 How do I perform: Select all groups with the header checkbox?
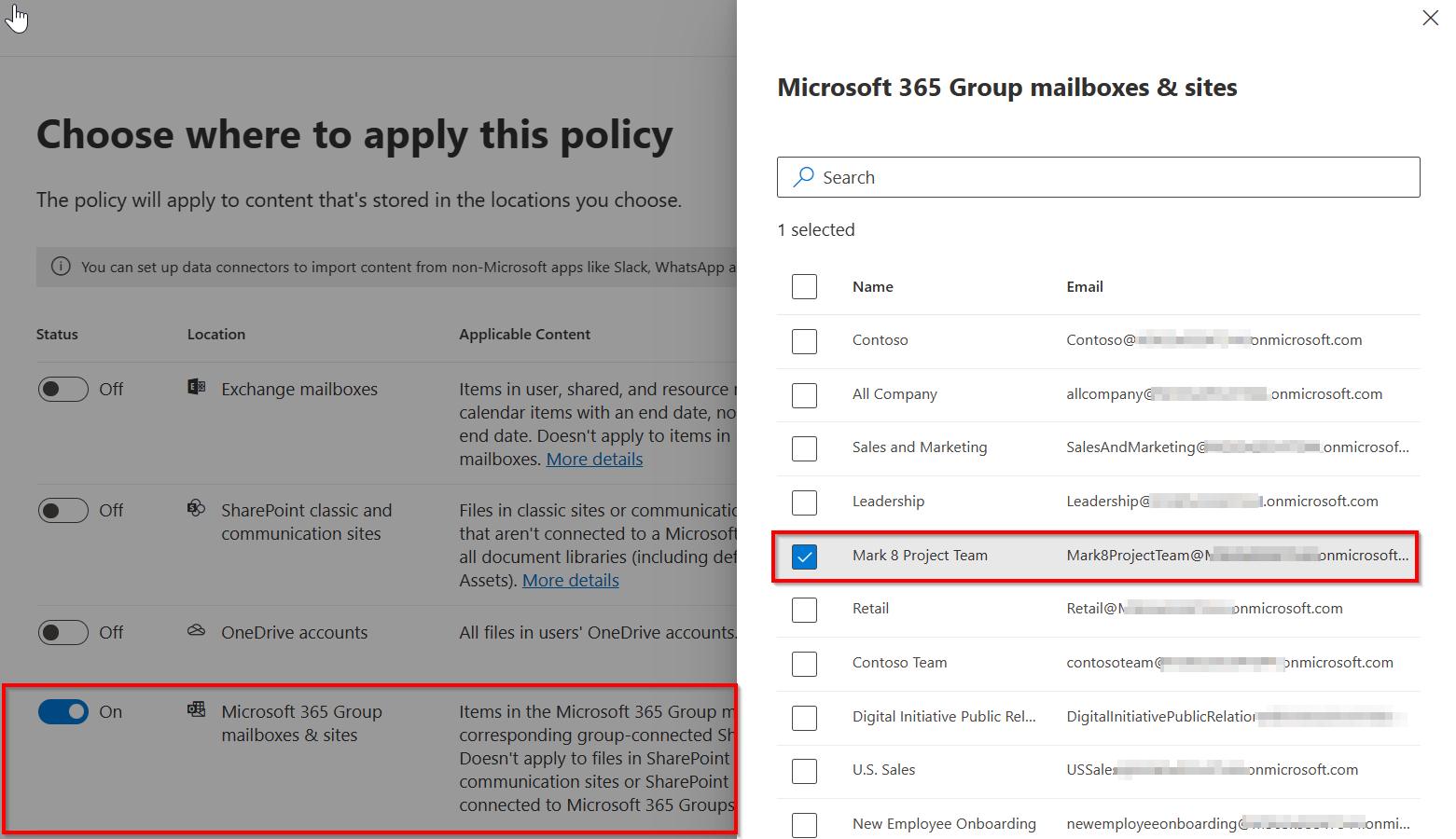pos(804,286)
